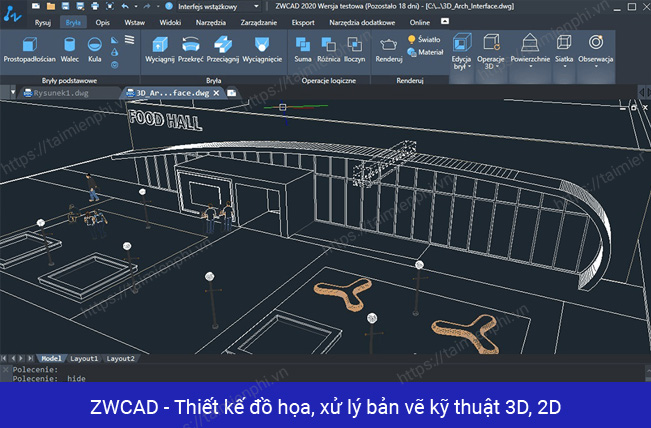Click the plot preview icon beside Print
This screenshot has width=651, height=428.
click(x=110, y=6)
